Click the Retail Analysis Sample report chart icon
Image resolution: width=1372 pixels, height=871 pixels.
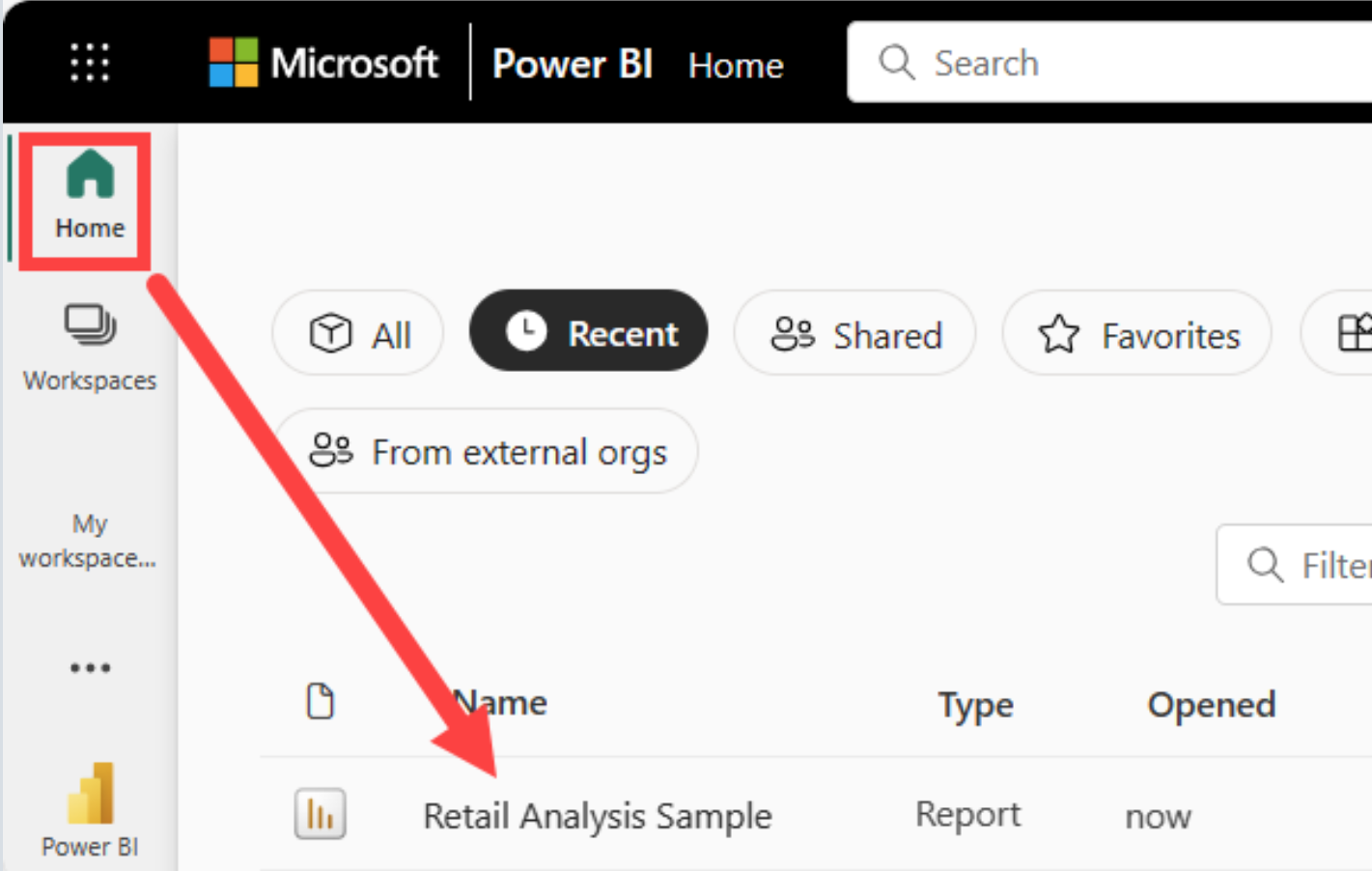(x=320, y=814)
